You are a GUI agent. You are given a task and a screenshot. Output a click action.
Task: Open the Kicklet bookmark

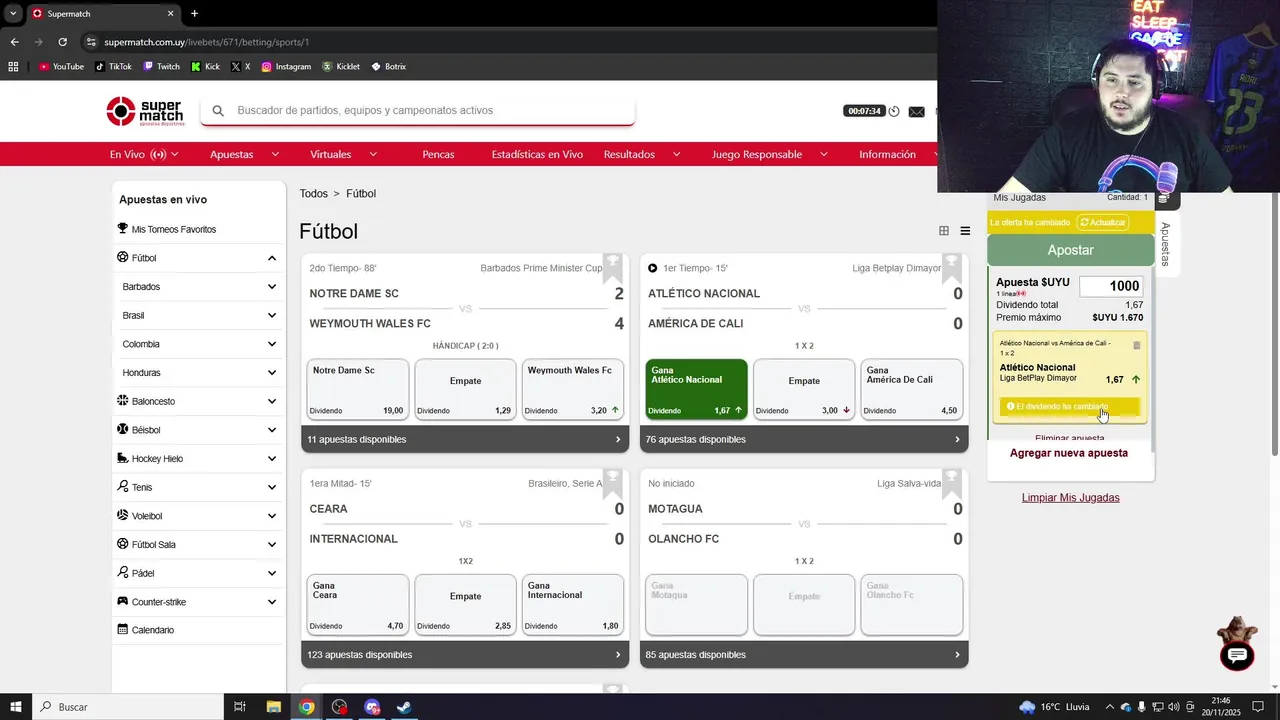[x=341, y=67]
